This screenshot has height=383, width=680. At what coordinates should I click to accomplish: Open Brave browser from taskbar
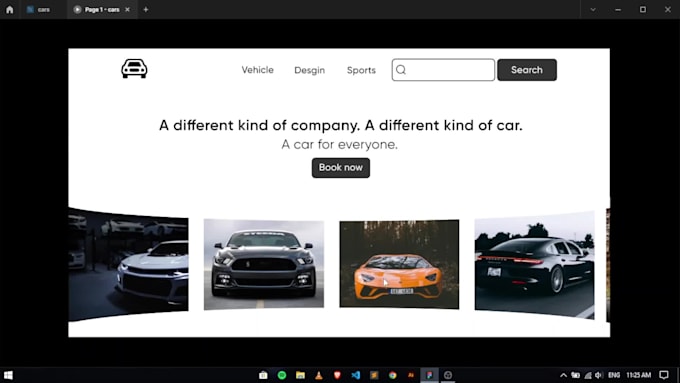coord(337,375)
